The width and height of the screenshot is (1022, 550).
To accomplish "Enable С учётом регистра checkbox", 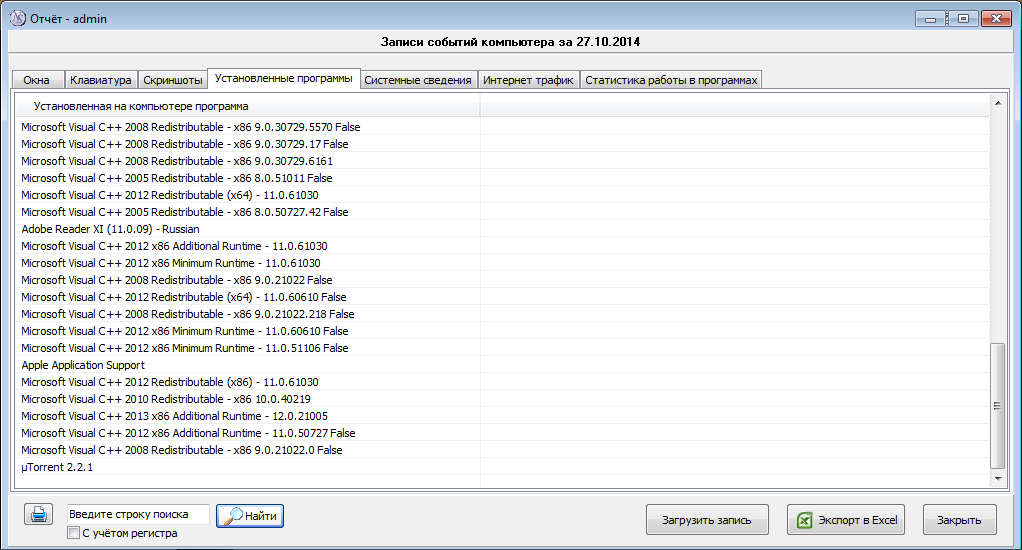I will pyautogui.click(x=74, y=533).
